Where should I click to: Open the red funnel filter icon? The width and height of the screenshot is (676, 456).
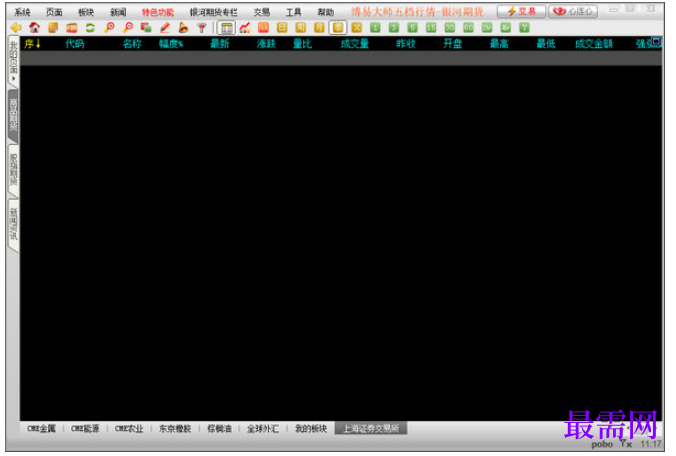click(x=202, y=28)
